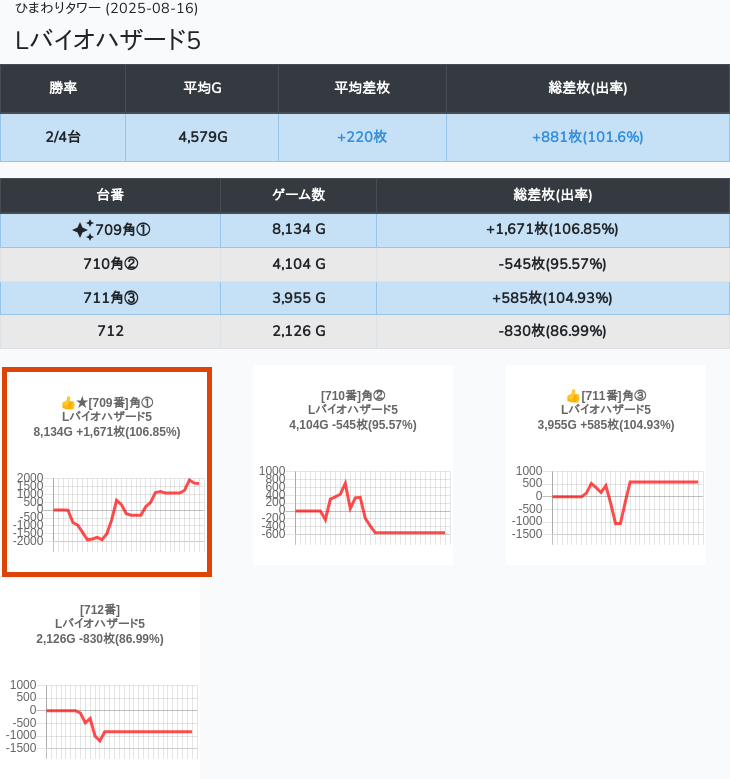
Task: Click the thumbs-up icon on the 711番 card
Action: [573, 396]
